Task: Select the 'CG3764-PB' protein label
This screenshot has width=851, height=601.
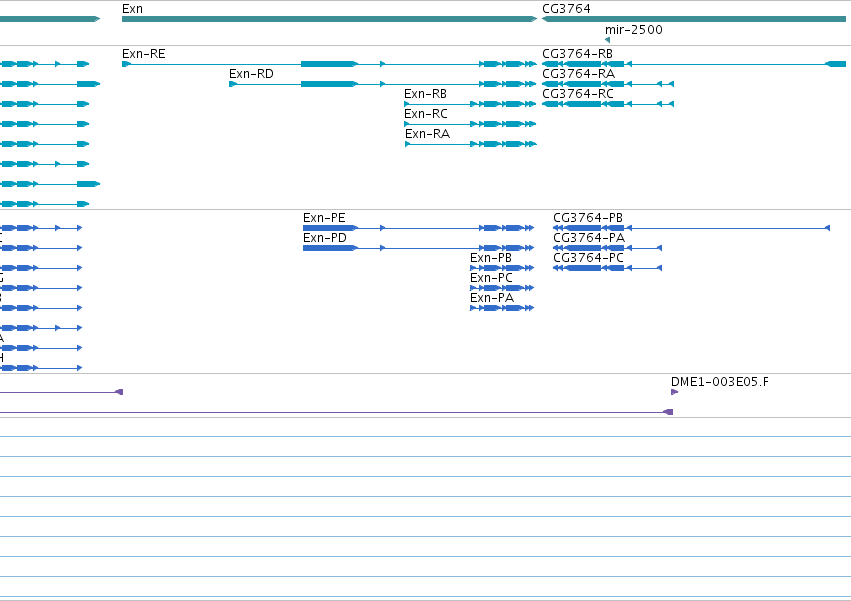Action: tap(588, 218)
